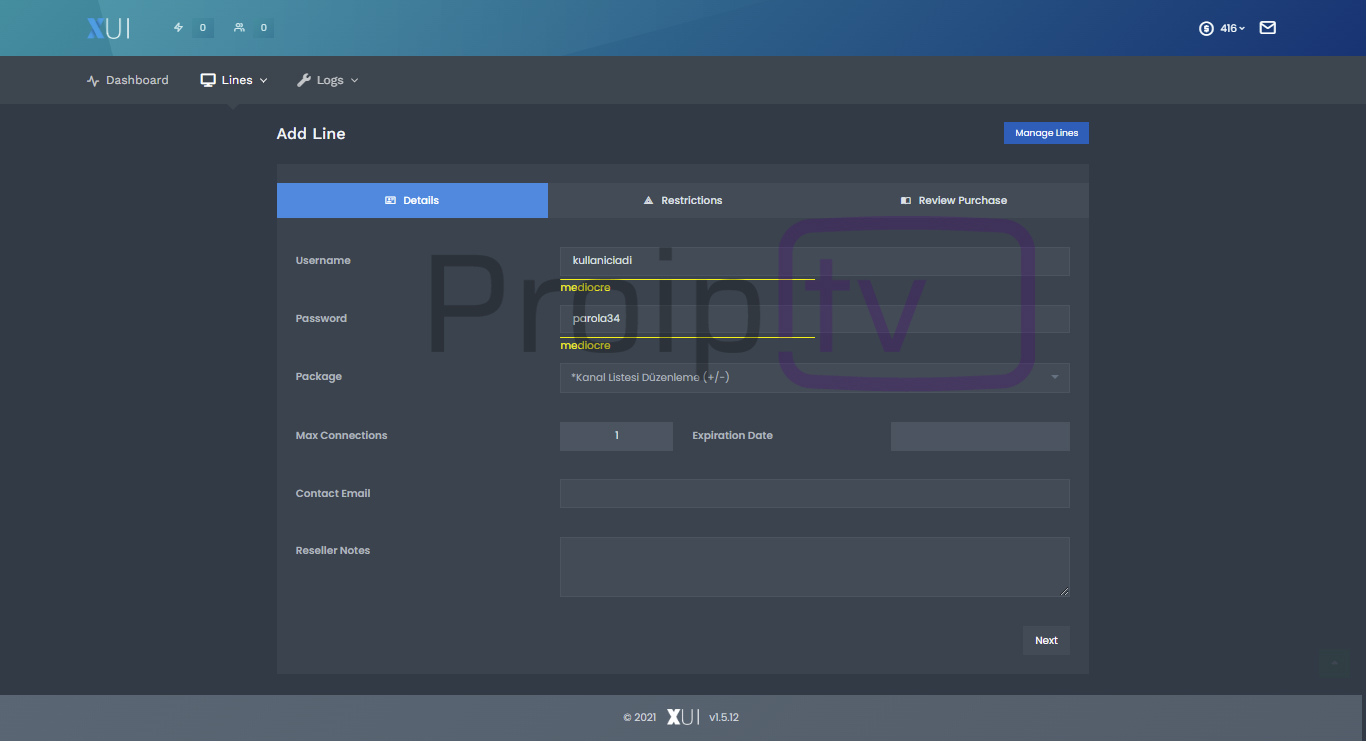
Task: Open the Logs menu
Action: click(328, 80)
